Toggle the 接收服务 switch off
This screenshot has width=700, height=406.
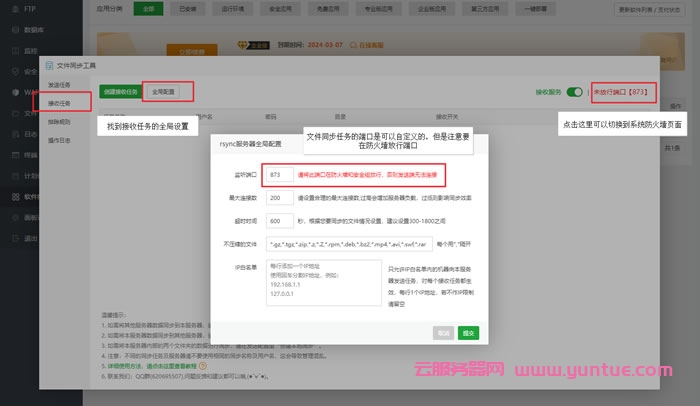click(574, 91)
